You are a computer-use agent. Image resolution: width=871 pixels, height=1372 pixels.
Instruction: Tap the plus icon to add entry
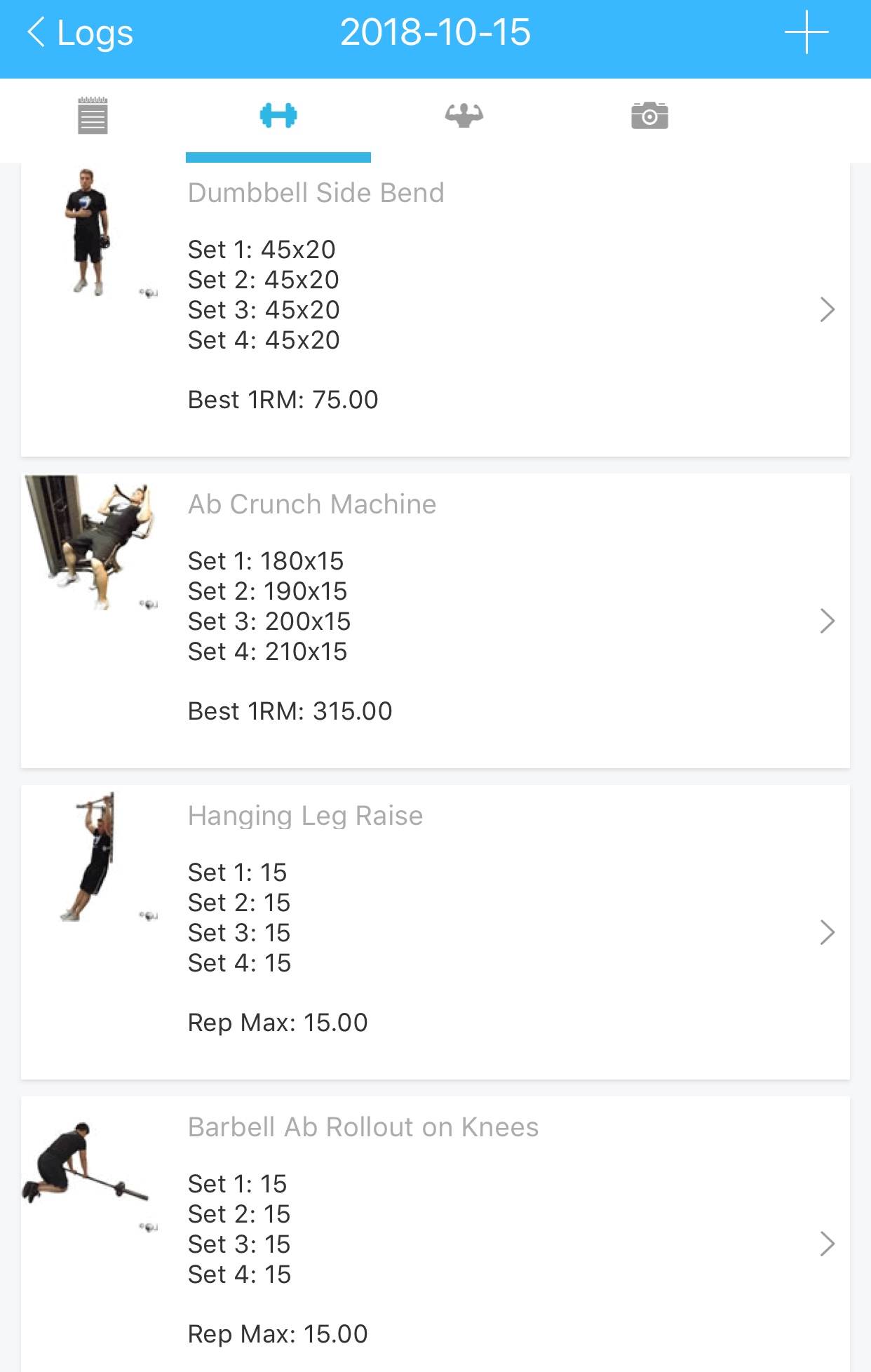point(806,32)
